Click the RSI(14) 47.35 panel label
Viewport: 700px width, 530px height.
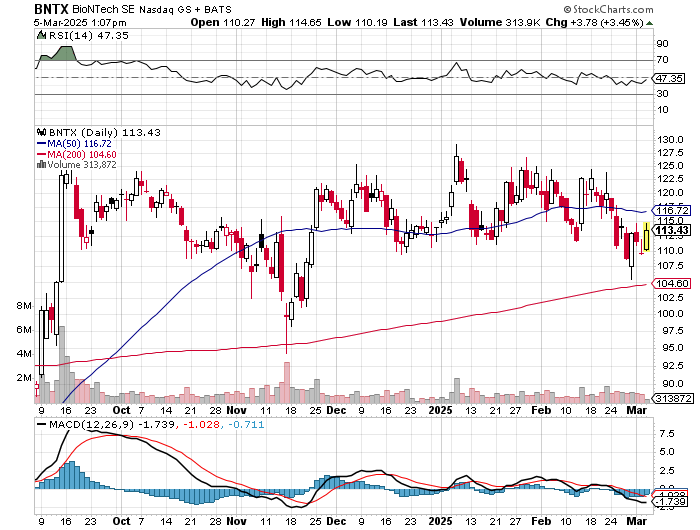[88, 35]
